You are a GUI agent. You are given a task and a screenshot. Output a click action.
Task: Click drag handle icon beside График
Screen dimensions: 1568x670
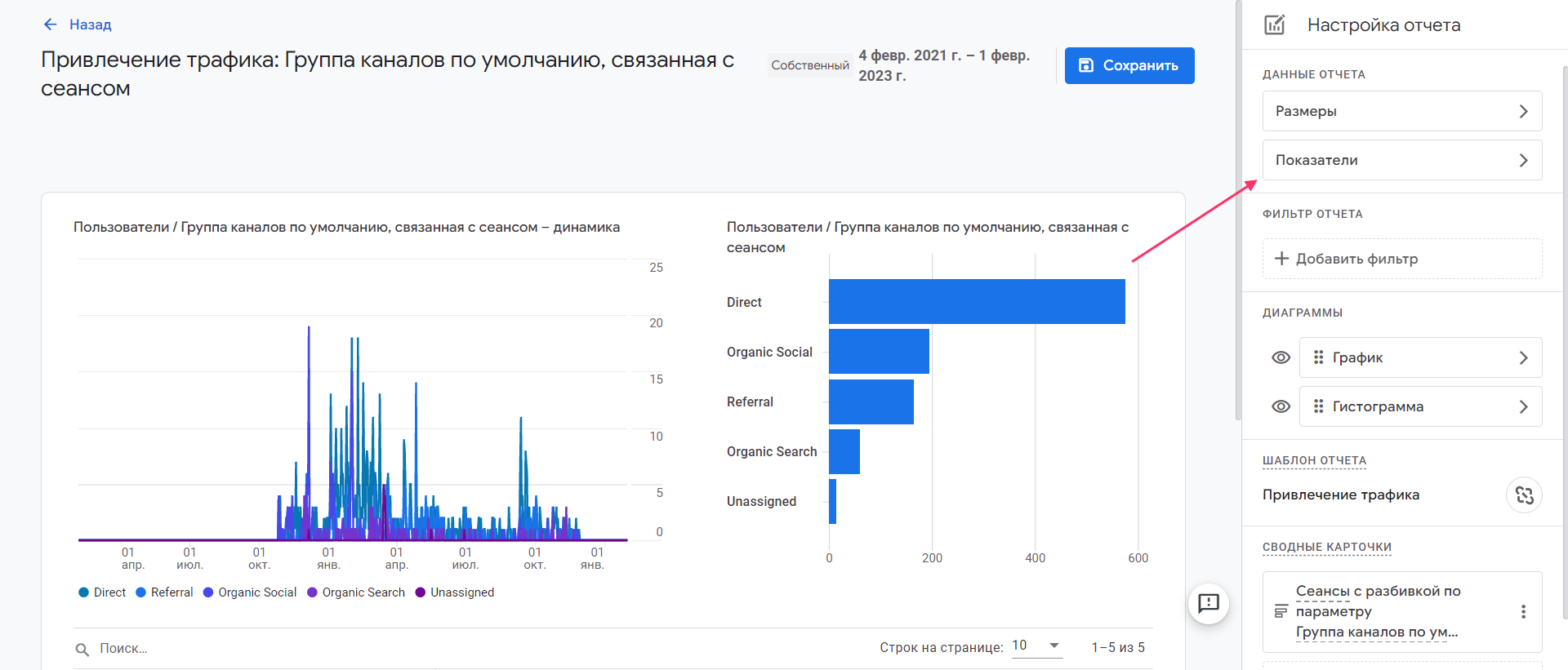pyautogui.click(x=1318, y=357)
